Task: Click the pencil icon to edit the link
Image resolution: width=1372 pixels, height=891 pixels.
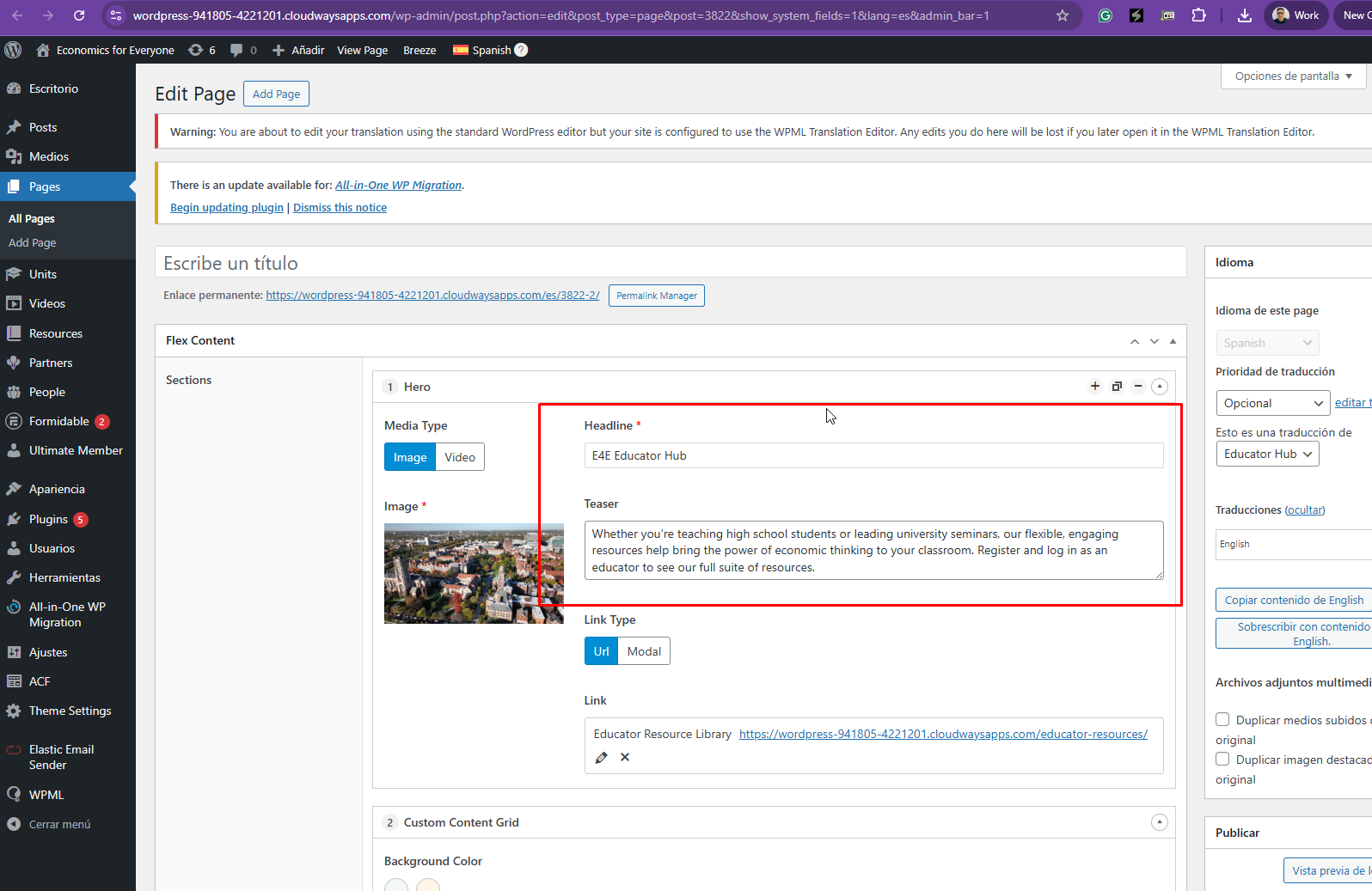Action: click(601, 758)
